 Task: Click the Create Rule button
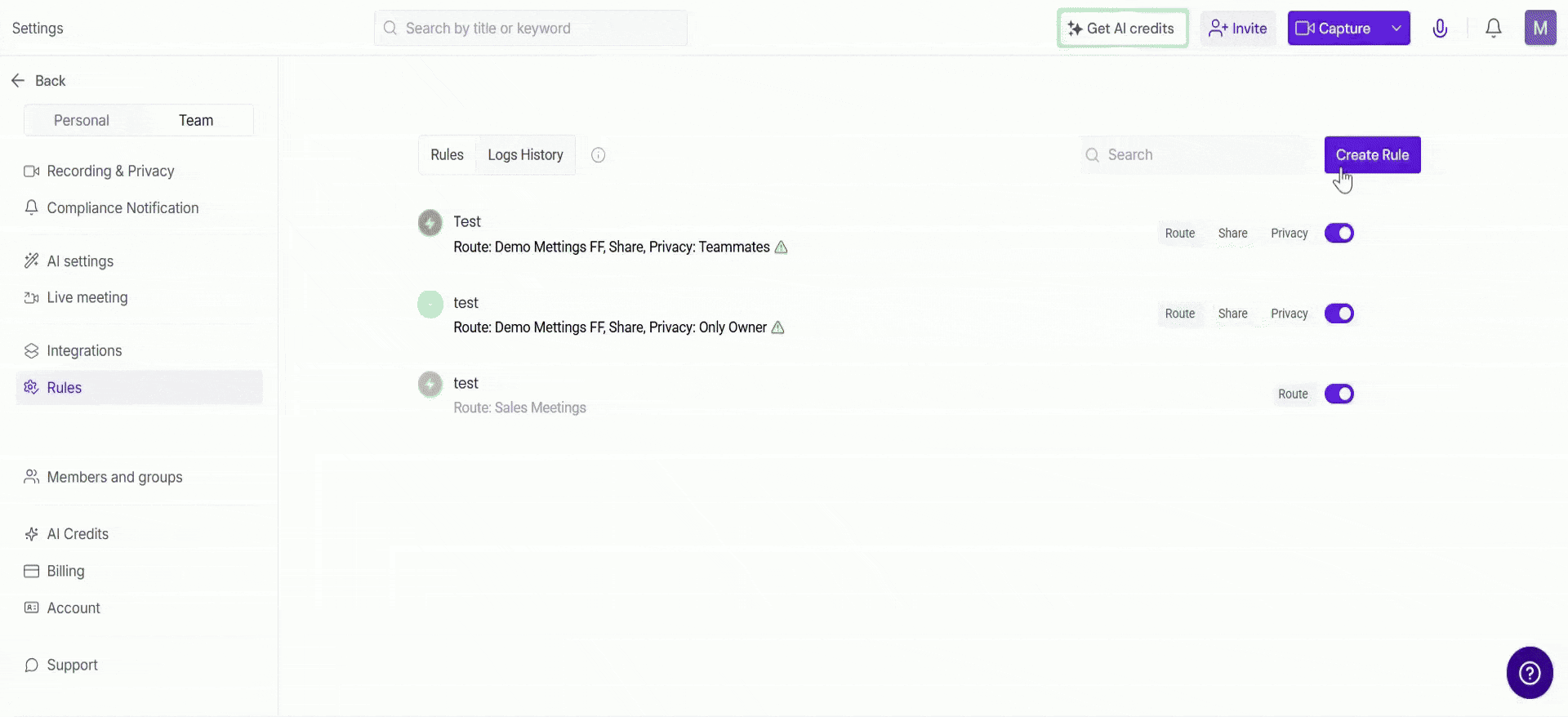pyautogui.click(x=1372, y=154)
